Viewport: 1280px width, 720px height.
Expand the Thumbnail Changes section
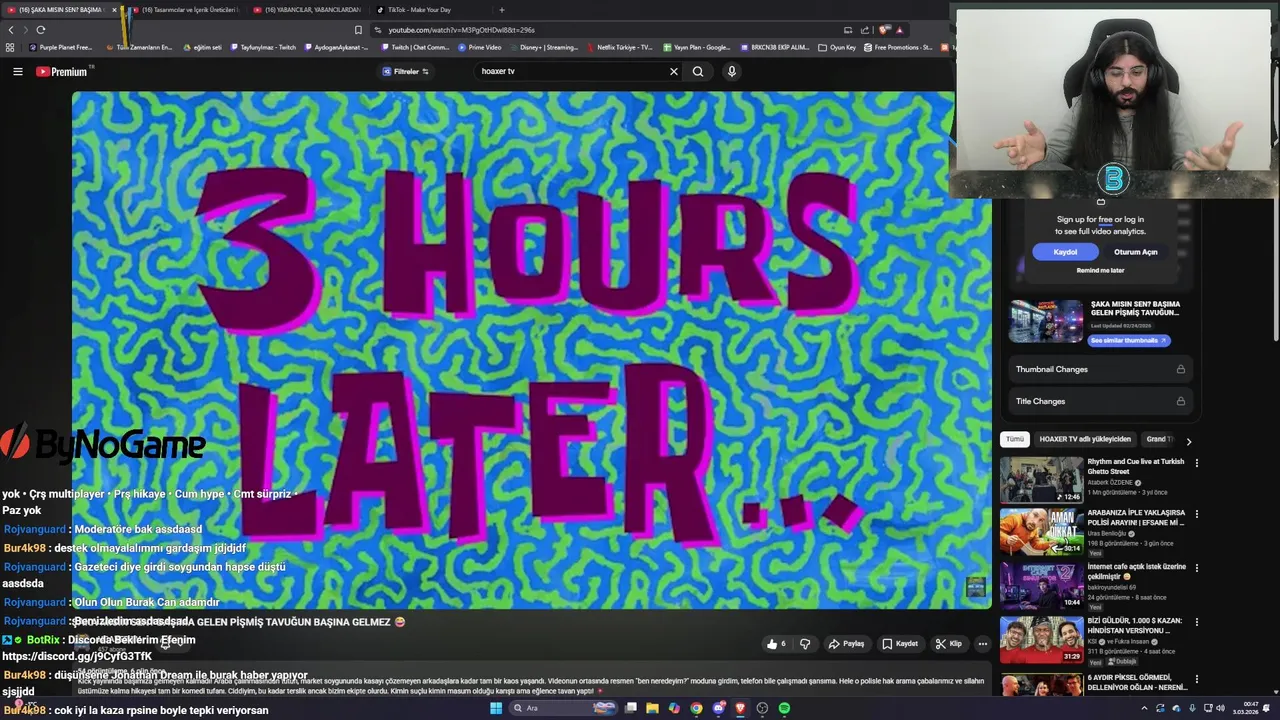click(x=1100, y=369)
